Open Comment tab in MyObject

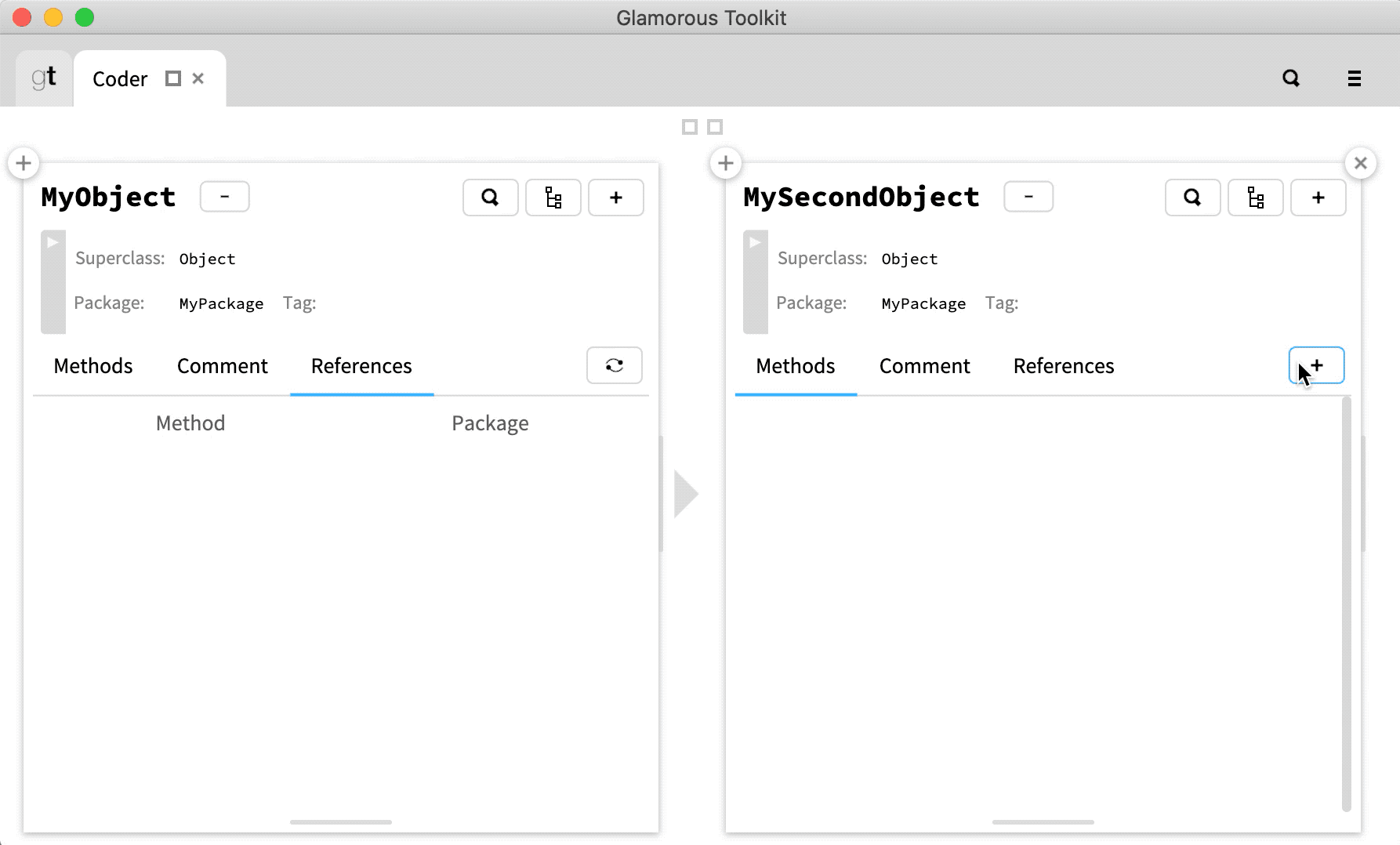click(x=223, y=366)
